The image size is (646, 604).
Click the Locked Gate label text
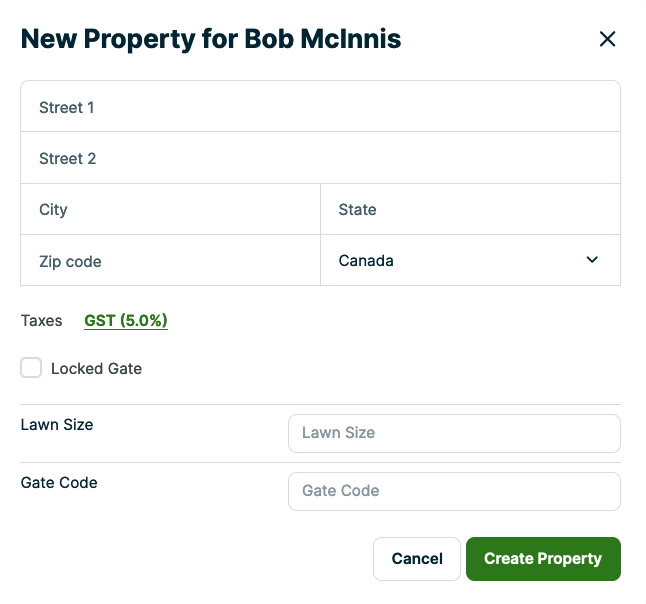[x=96, y=369]
